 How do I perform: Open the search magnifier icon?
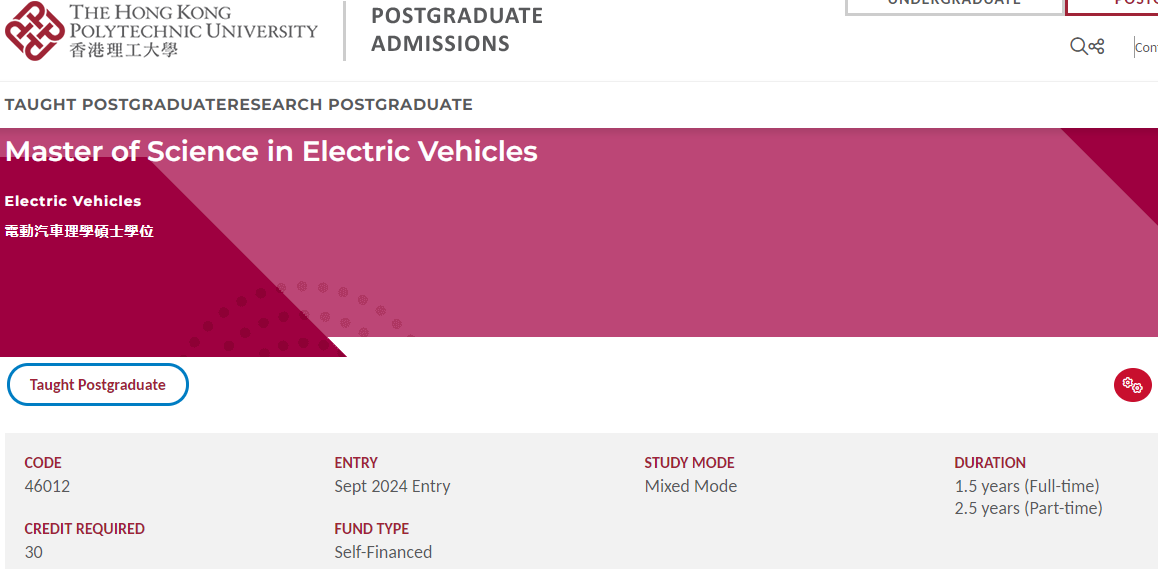1078,47
